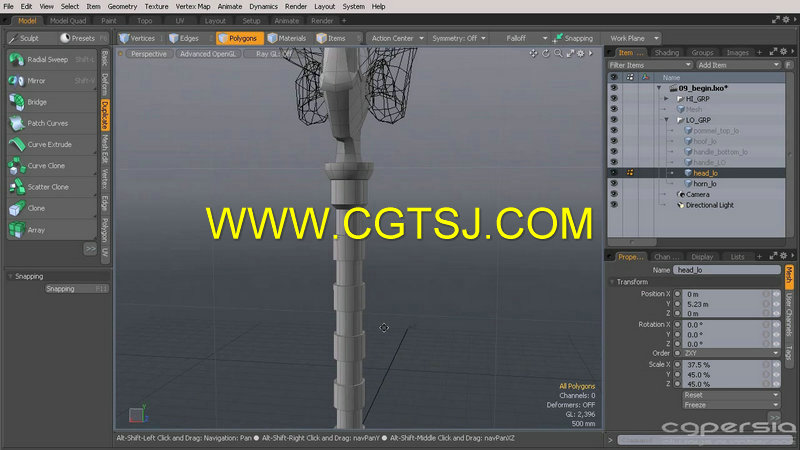Expand the HI_GRP group

point(666,98)
